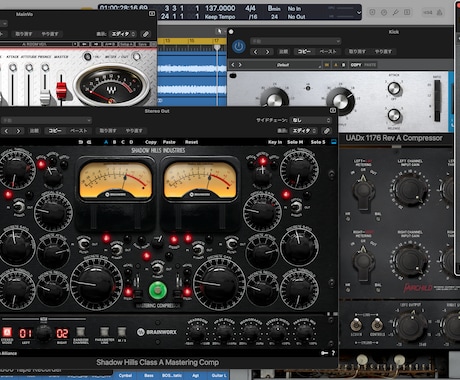460x380 pixels.
Task: Select the Cymbal track at bottom
Action: 125,376
